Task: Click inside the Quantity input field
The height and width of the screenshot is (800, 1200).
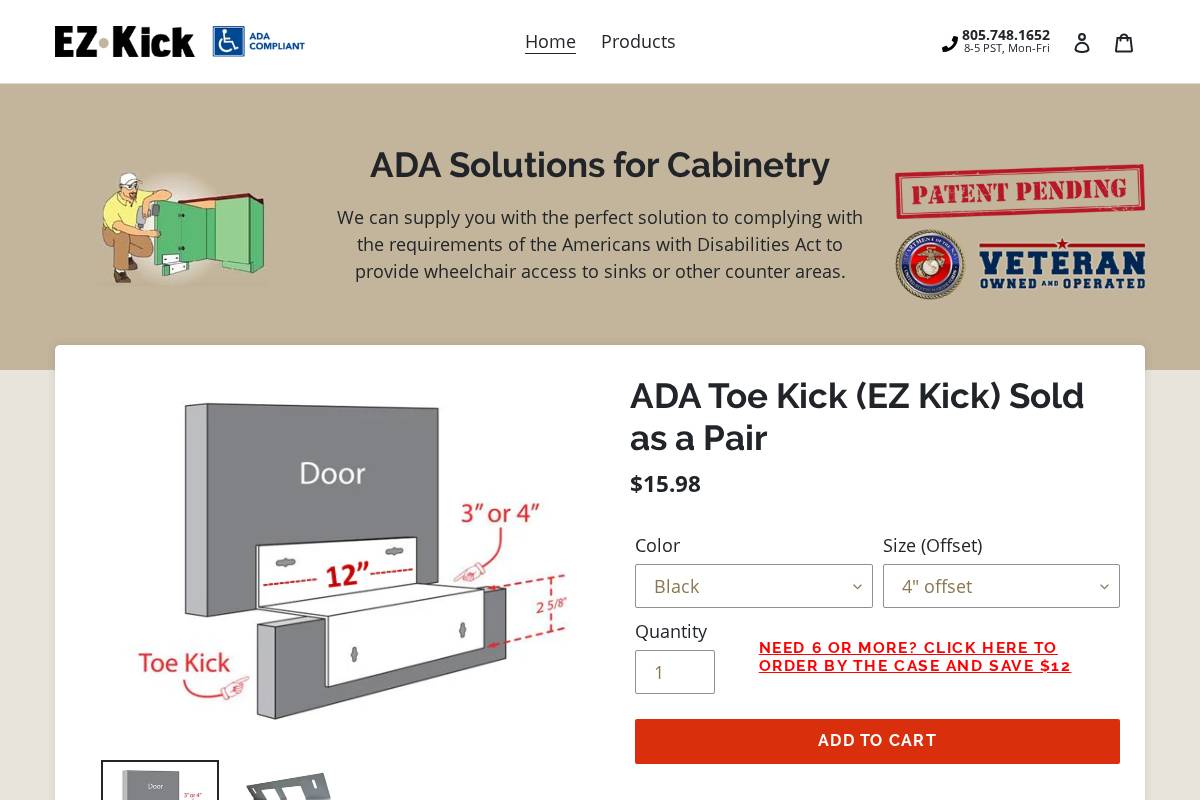Action: point(675,672)
